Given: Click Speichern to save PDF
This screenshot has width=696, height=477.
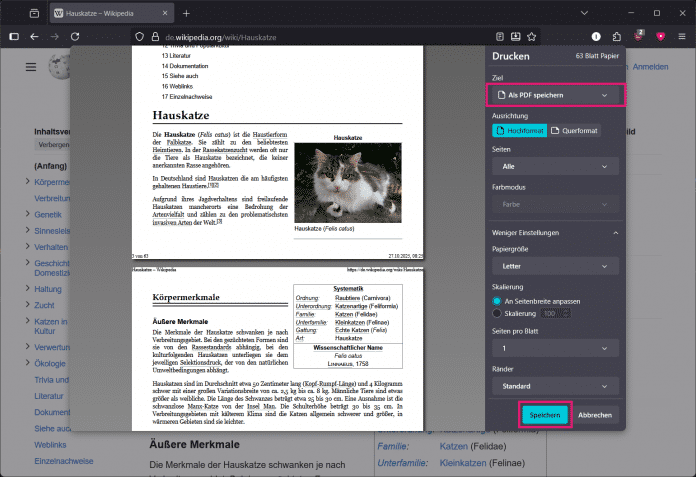Looking at the screenshot, I should click(545, 415).
